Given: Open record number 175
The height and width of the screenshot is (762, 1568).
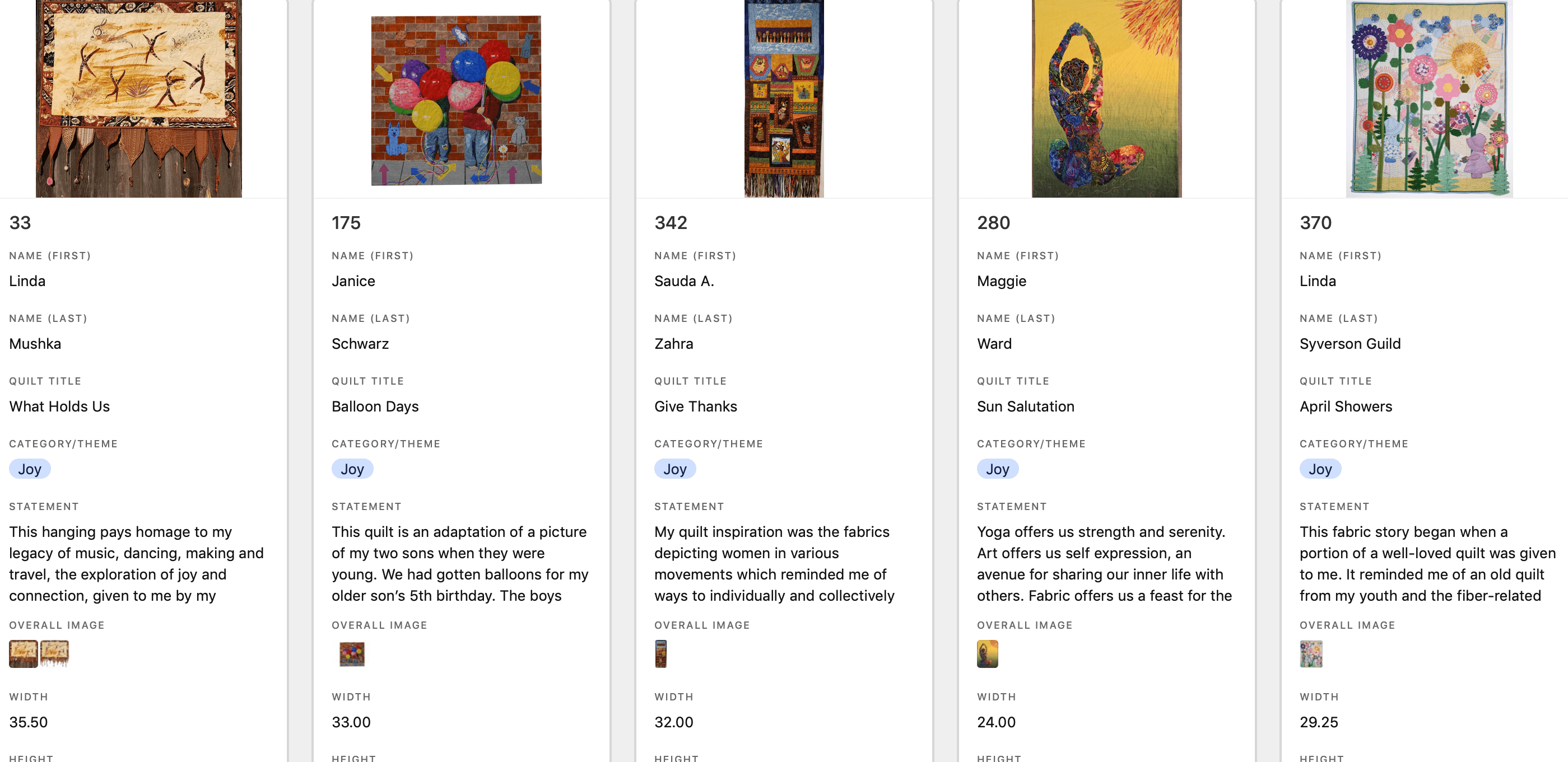Looking at the screenshot, I should click(x=346, y=223).
